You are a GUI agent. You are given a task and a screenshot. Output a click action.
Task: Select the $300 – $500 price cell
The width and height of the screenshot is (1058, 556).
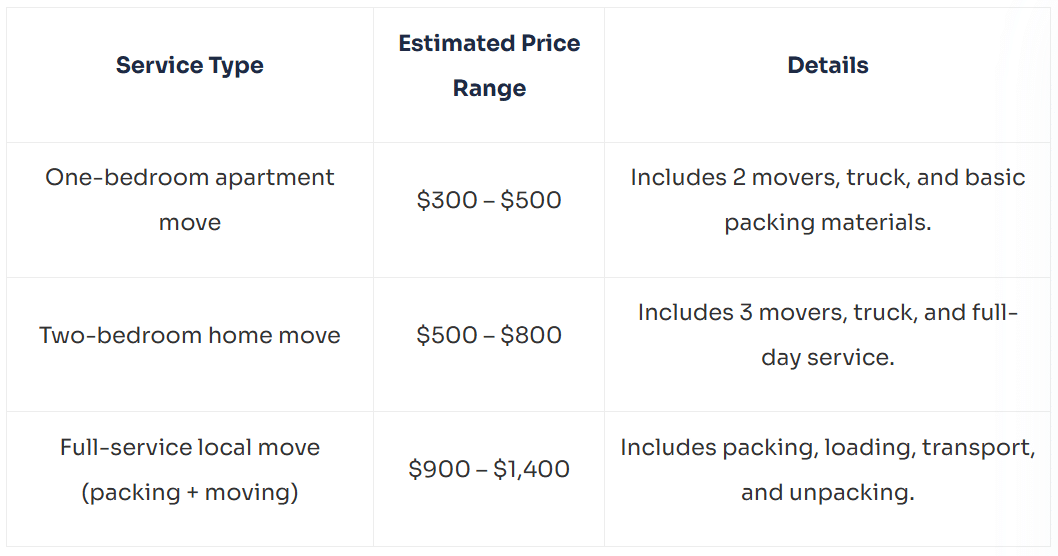coord(489,200)
